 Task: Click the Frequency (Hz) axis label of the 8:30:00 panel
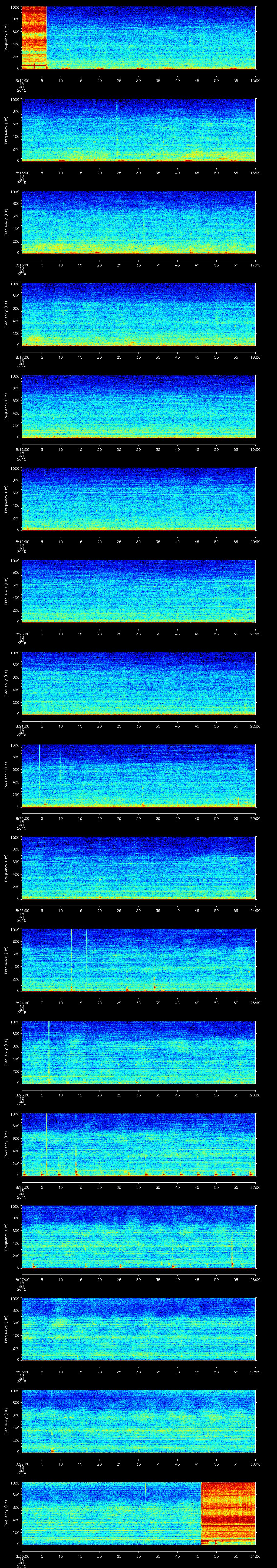coord(6,1514)
